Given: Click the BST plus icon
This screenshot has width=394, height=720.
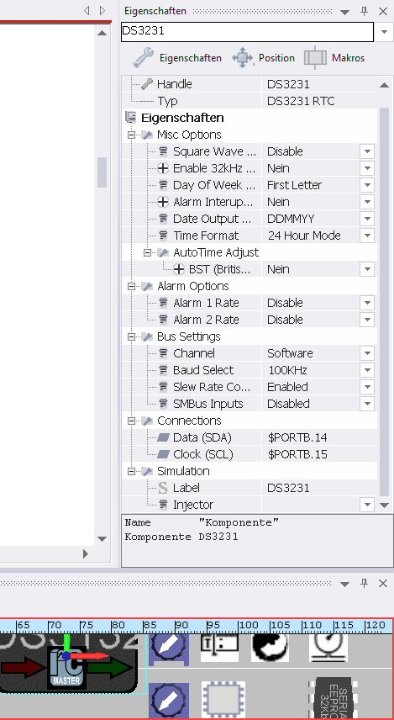Looking at the screenshot, I should pos(178,269).
